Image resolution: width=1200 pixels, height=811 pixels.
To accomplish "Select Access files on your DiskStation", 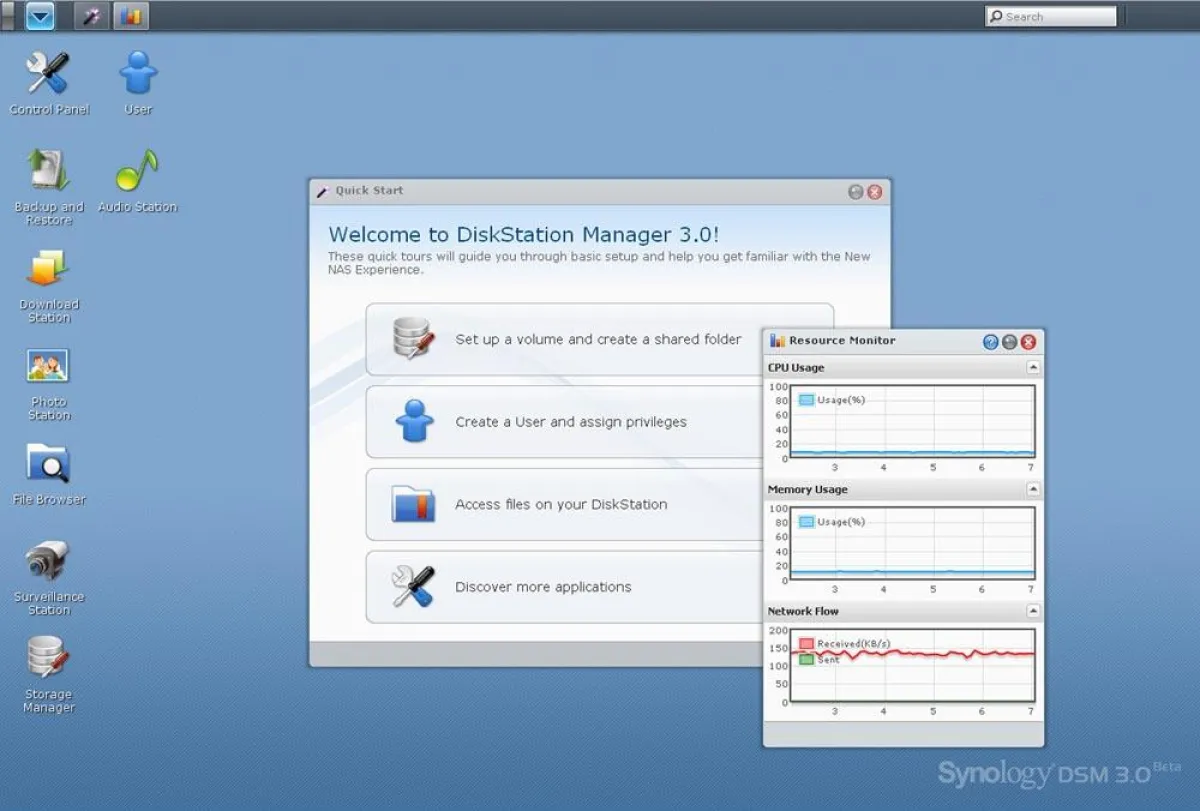I will point(560,505).
